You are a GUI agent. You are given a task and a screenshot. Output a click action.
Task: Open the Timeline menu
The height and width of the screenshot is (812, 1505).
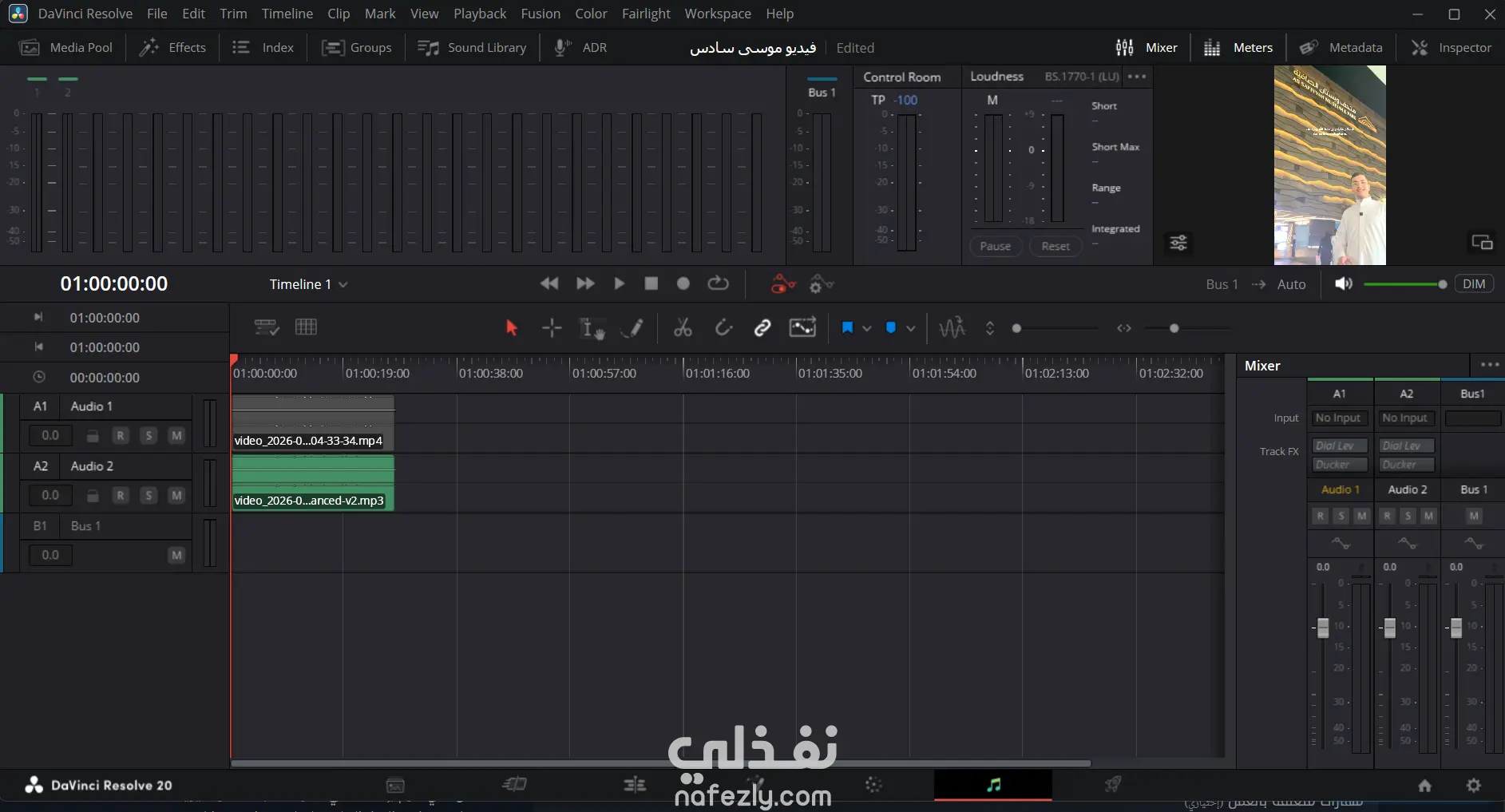287,14
